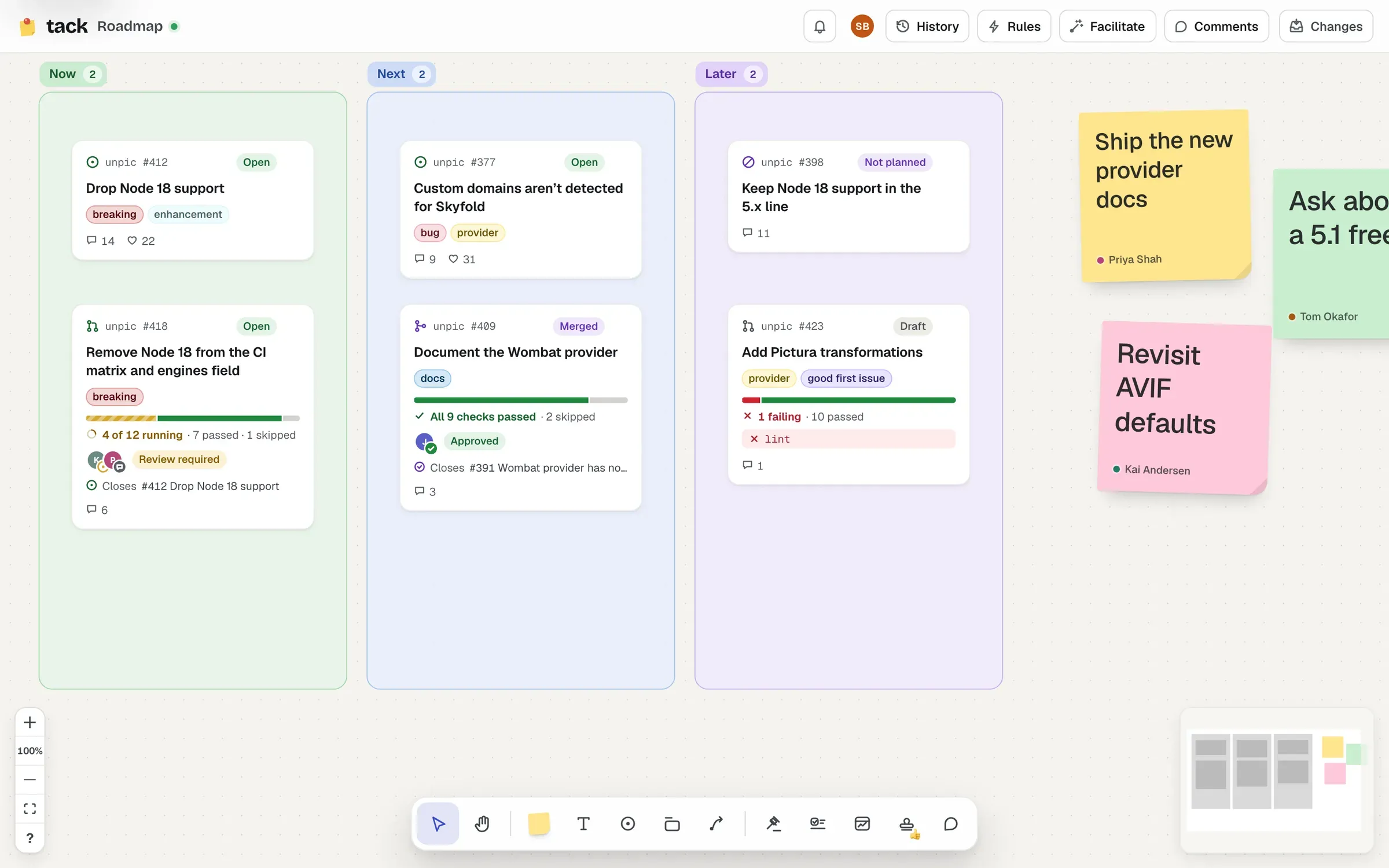Select the chart tool
The image size is (1389, 868).
[862, 823]
